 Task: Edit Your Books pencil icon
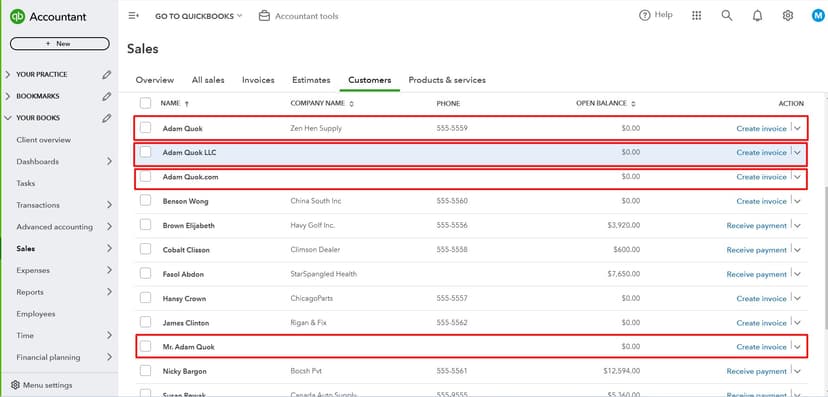point(107,118)
